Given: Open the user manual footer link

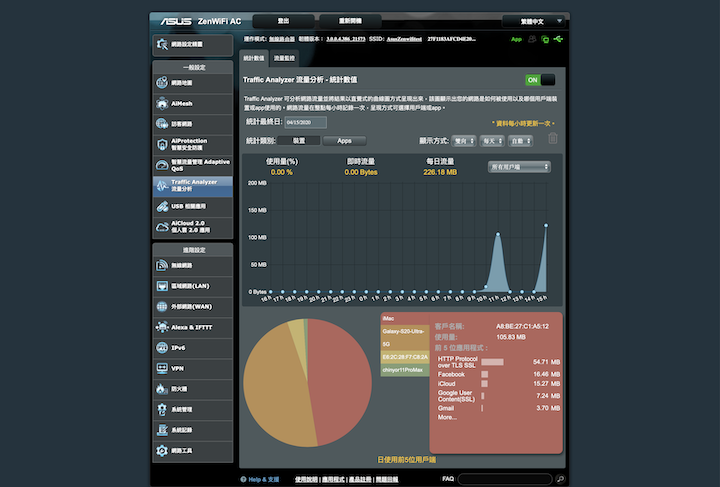Looking at the screenshot, I should [306, 480].
